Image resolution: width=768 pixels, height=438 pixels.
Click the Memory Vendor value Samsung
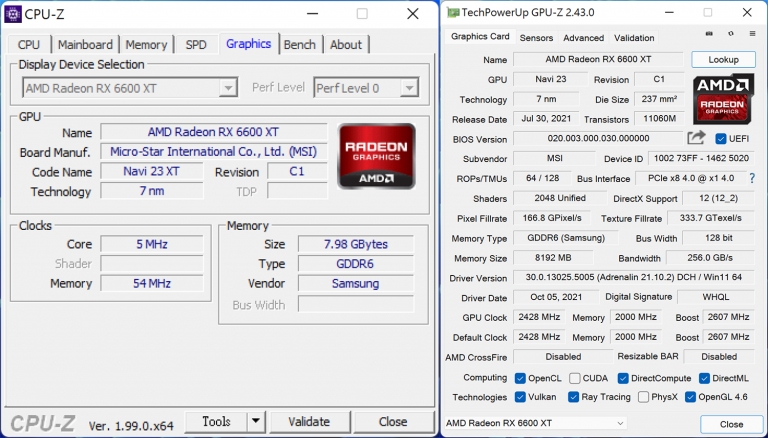pyautogui.click(x=356, y=283)
